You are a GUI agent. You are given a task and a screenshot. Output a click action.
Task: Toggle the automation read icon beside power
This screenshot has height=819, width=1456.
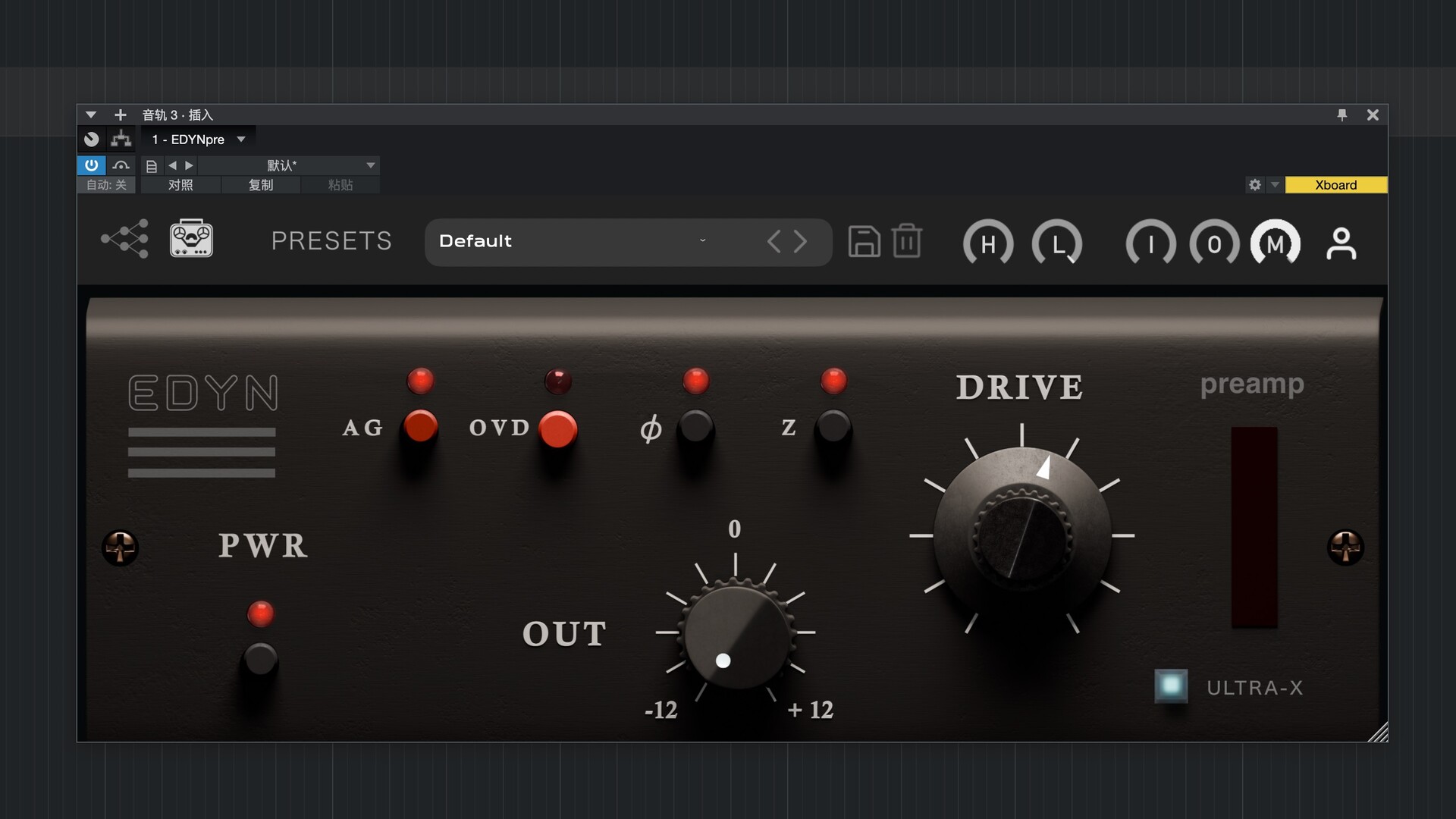pos(121,165)
